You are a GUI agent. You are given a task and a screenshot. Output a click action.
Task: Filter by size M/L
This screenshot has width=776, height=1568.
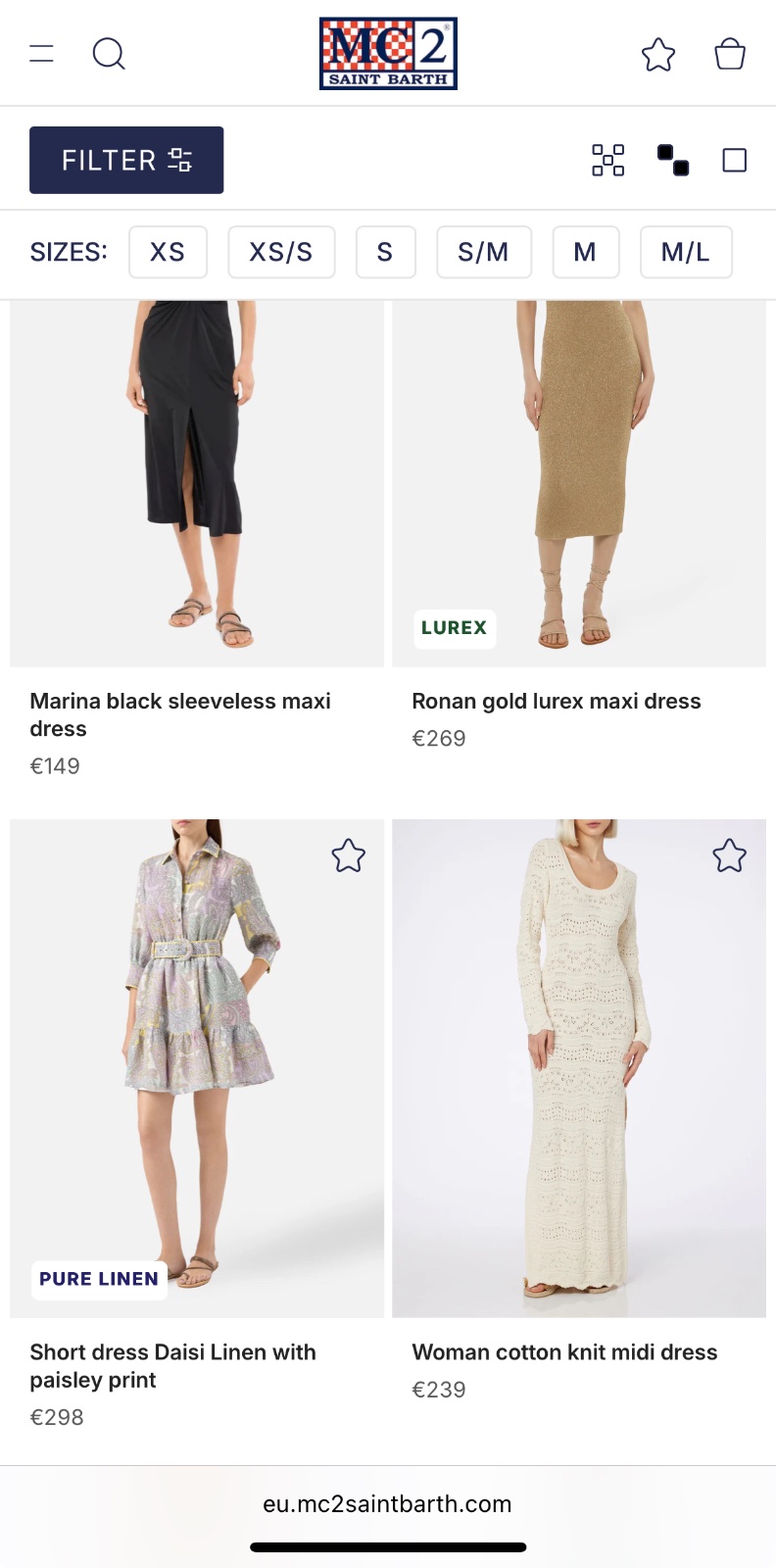[x=685, y=253]
